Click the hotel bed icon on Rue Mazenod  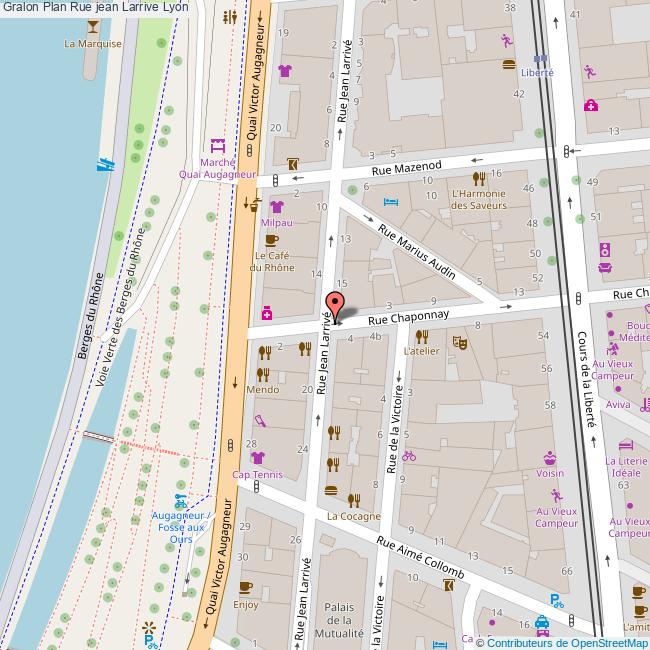[x=392, y=202]
